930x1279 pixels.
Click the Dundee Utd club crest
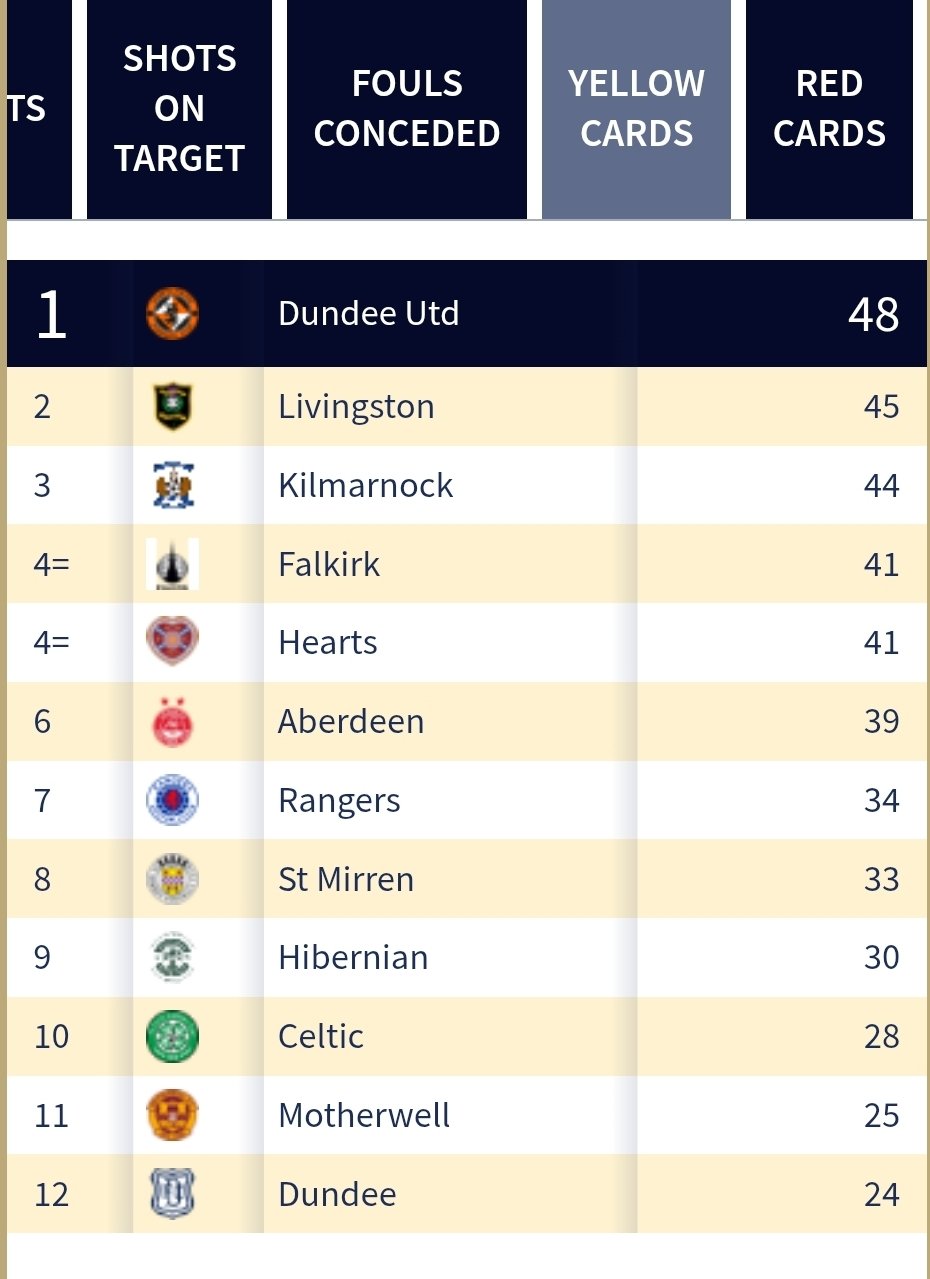[x=172, y=313]
